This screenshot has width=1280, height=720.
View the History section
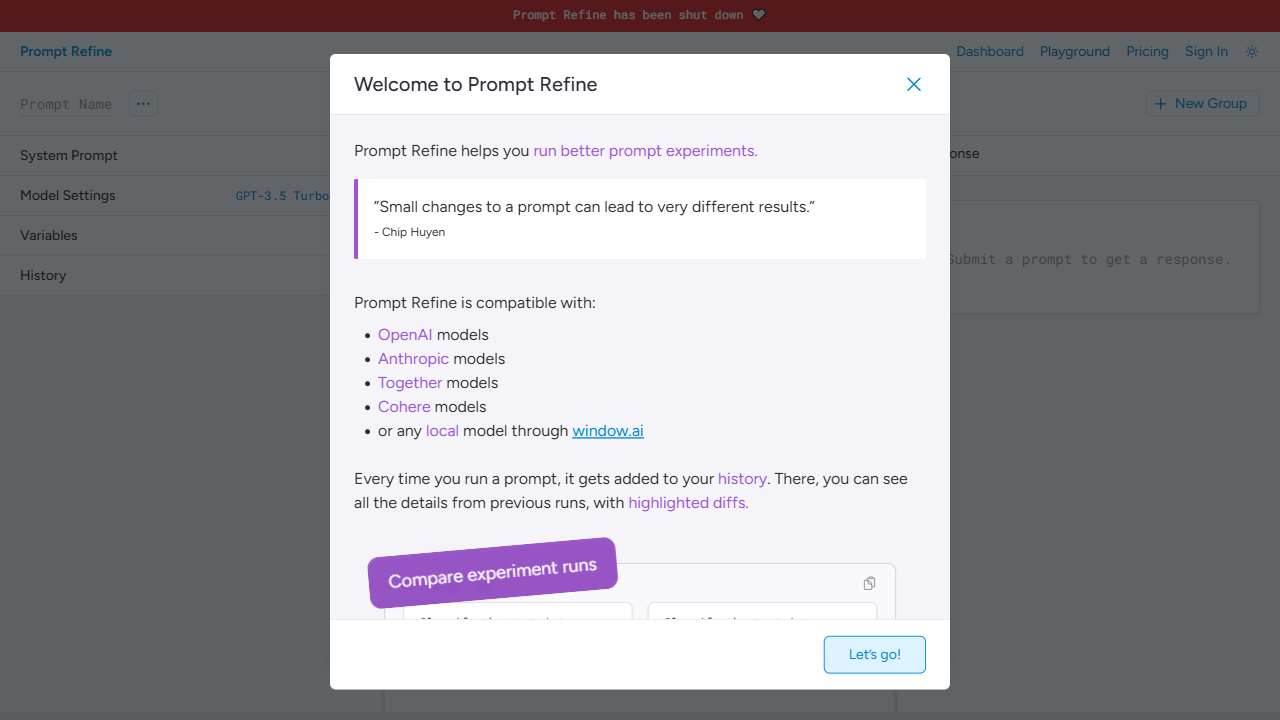tap(42, 275)
